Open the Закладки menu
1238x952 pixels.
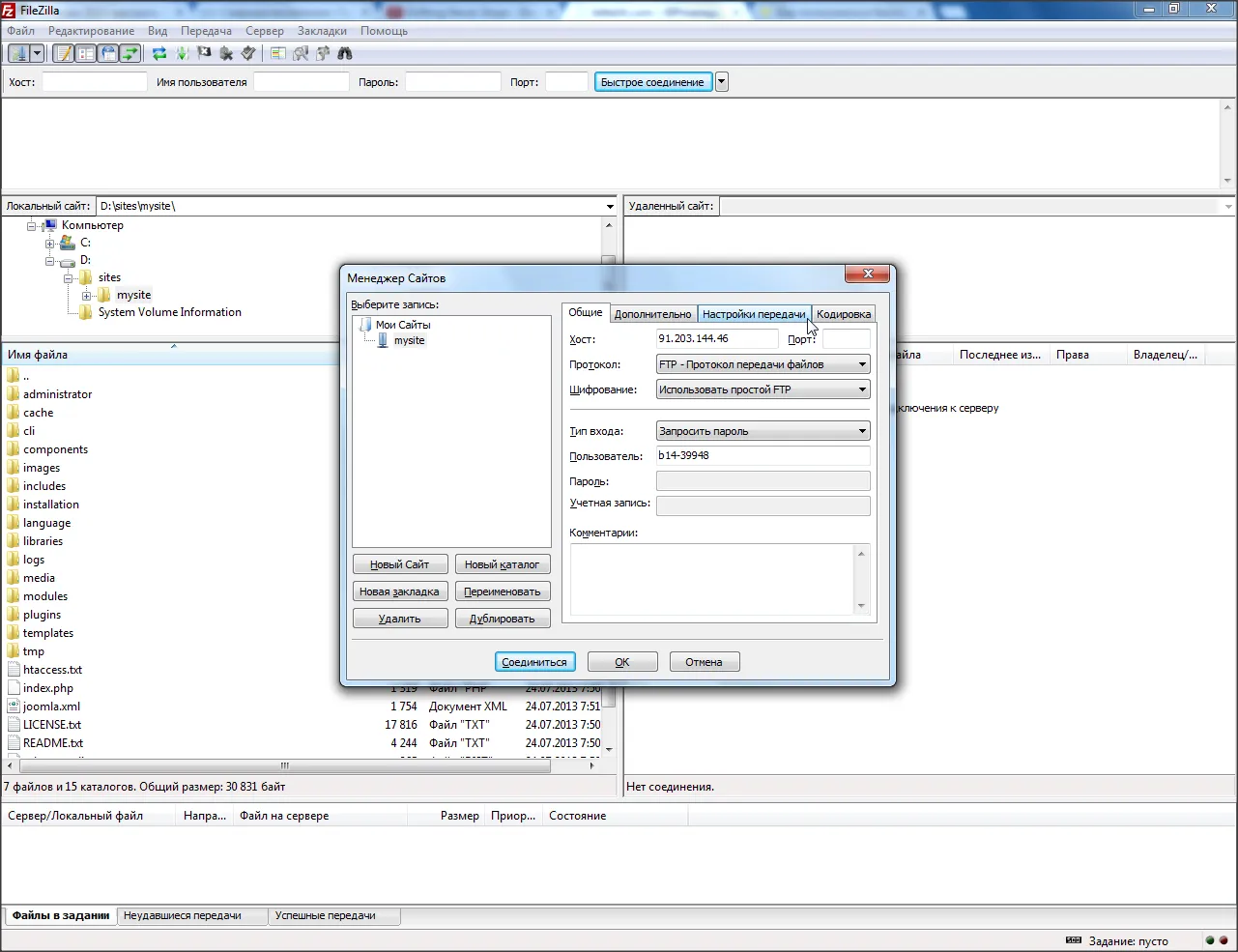322,31
